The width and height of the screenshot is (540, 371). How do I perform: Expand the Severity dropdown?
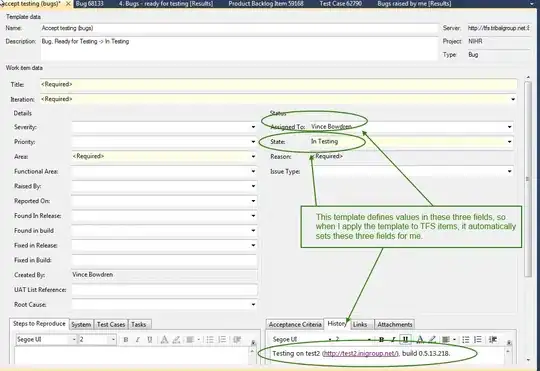point(253,127)
